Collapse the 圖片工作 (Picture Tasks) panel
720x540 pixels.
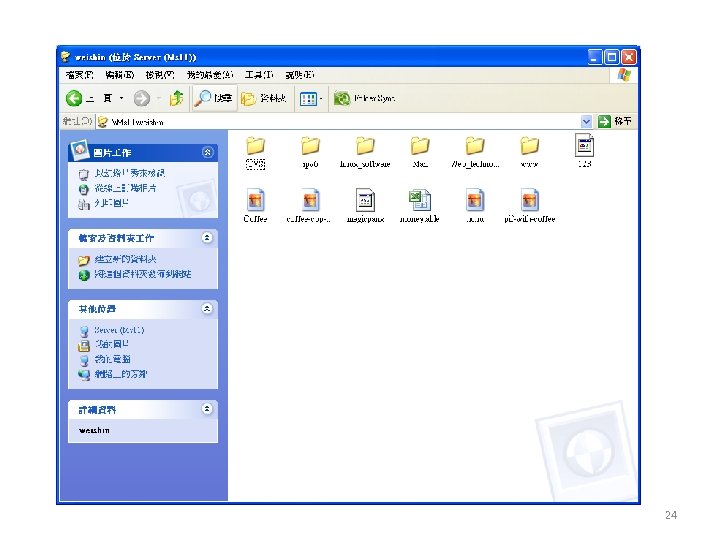tap(208, 152)
